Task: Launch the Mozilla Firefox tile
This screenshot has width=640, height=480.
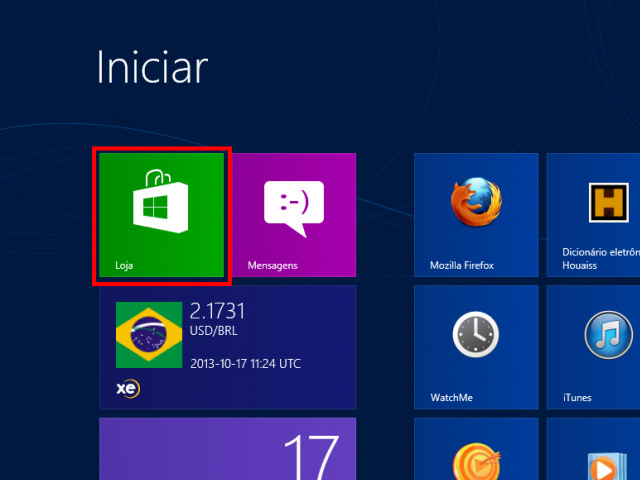Action: [476, 215]
